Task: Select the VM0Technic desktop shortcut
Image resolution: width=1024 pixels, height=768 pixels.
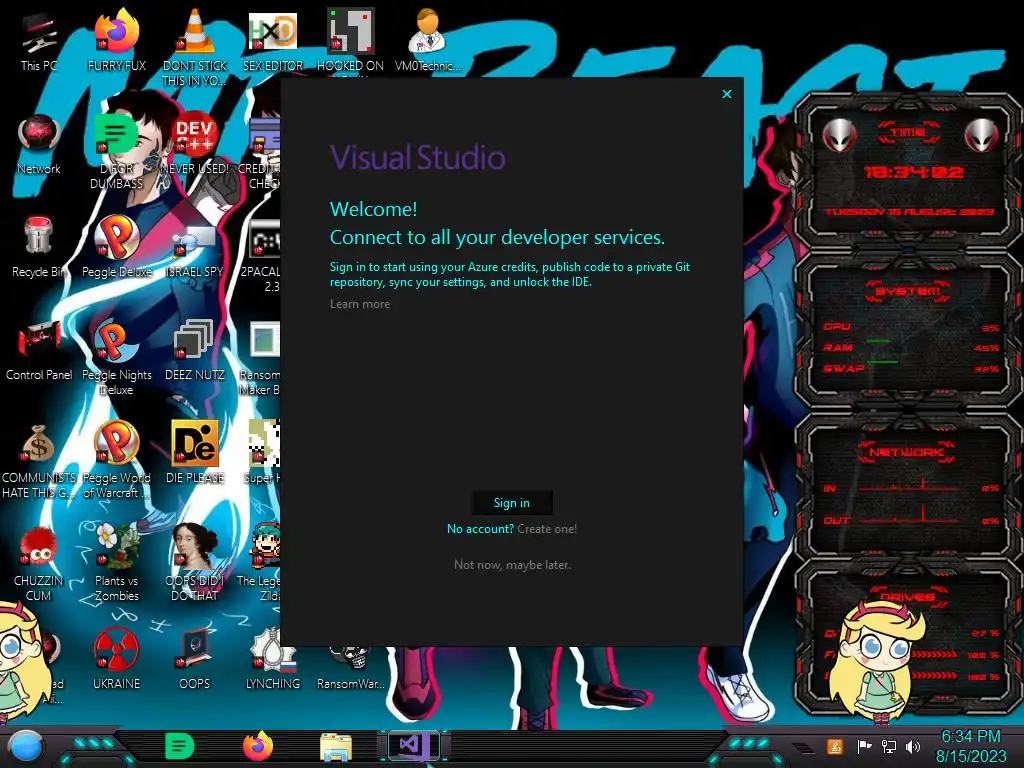Action: (428, 42)
